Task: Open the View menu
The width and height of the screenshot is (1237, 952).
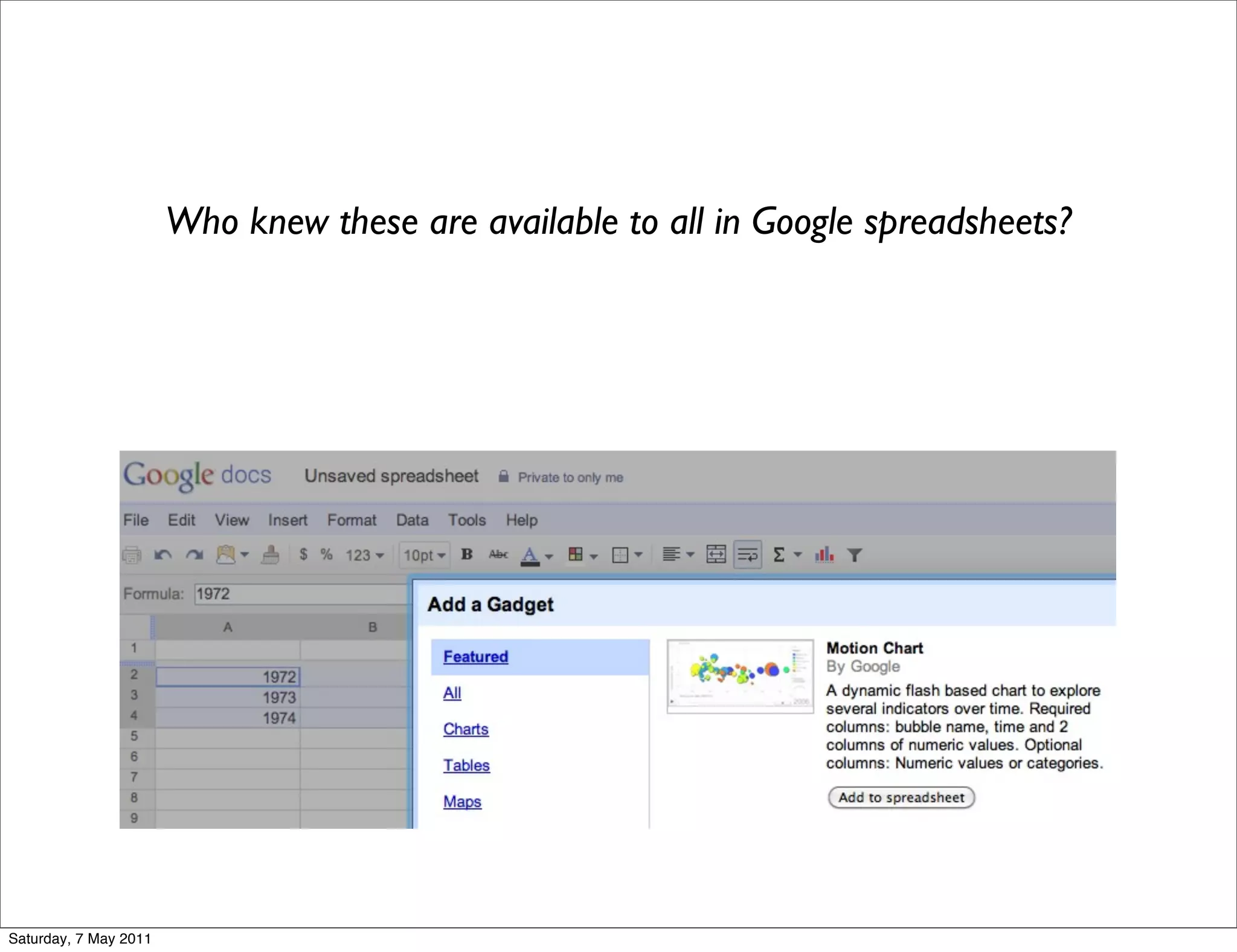Action: (x=232, y=520)
